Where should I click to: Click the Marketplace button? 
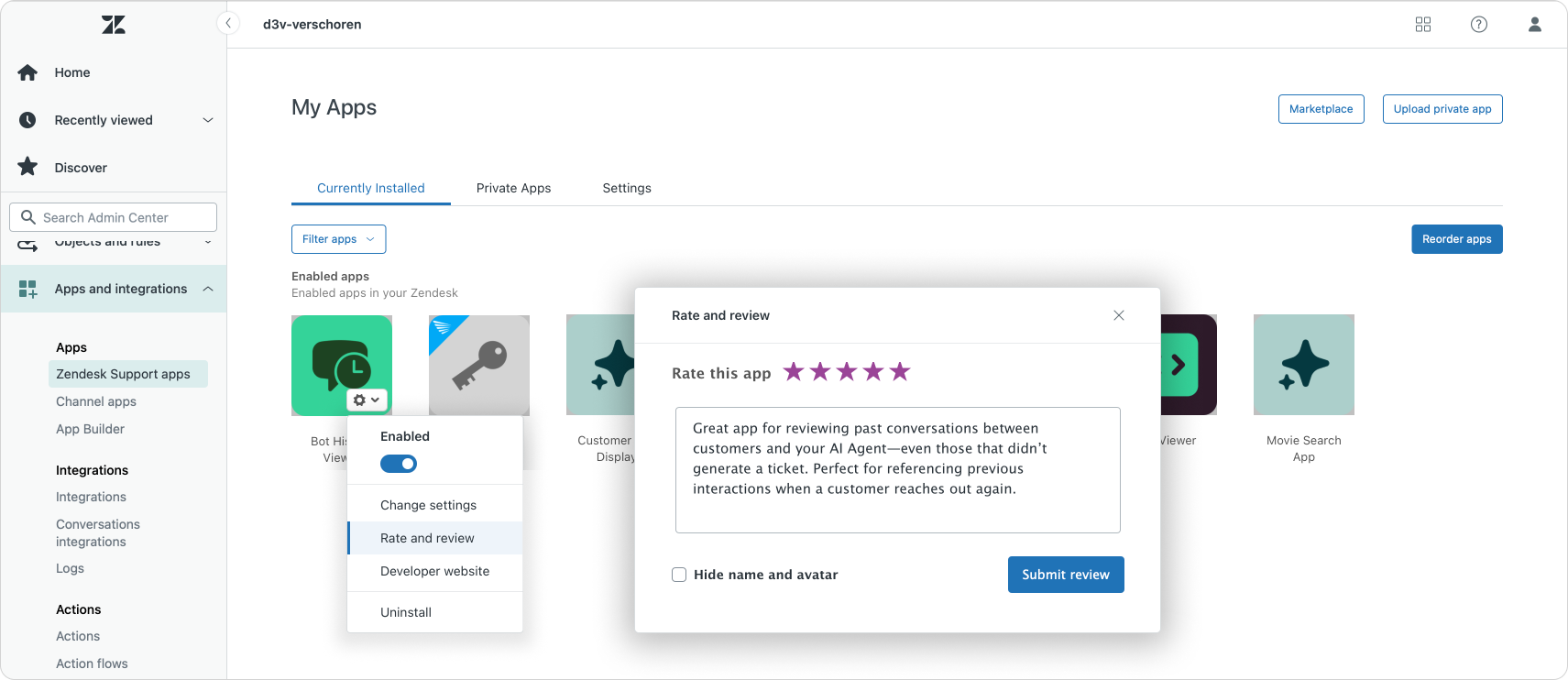1321,109
